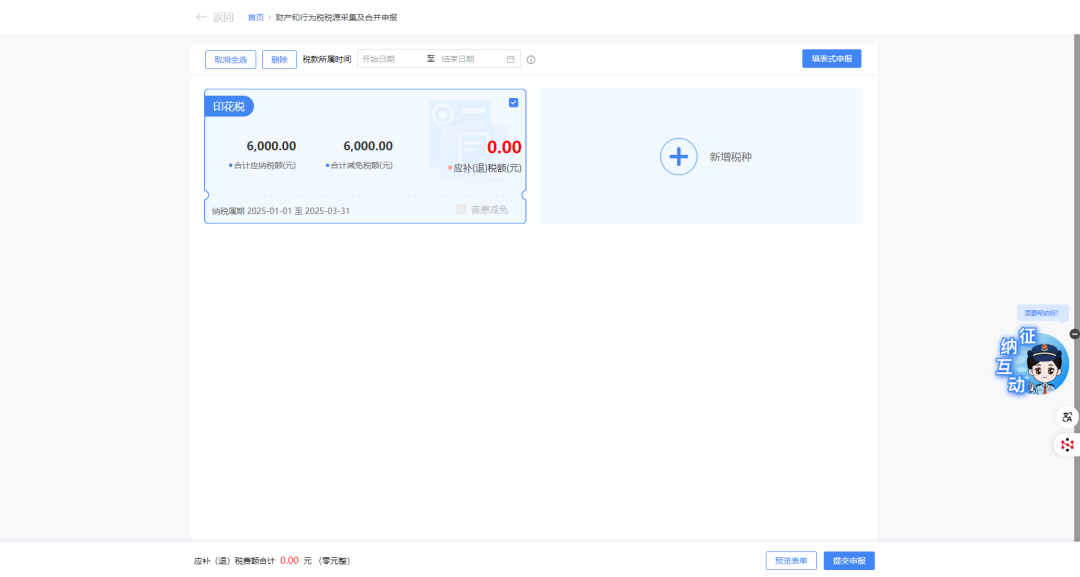Open the 印花税 tax card title
The height and width of the screenshot is (577, 1080).
pos(228,106)
